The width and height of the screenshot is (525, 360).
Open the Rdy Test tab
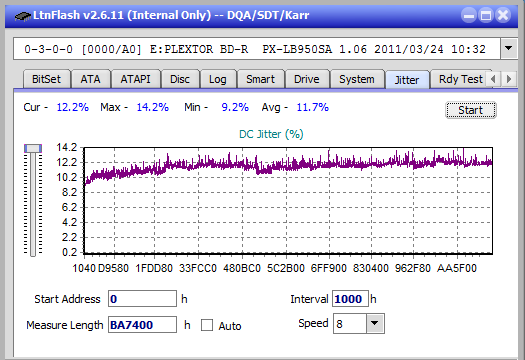pyautogui.click(x=461, y=79)
